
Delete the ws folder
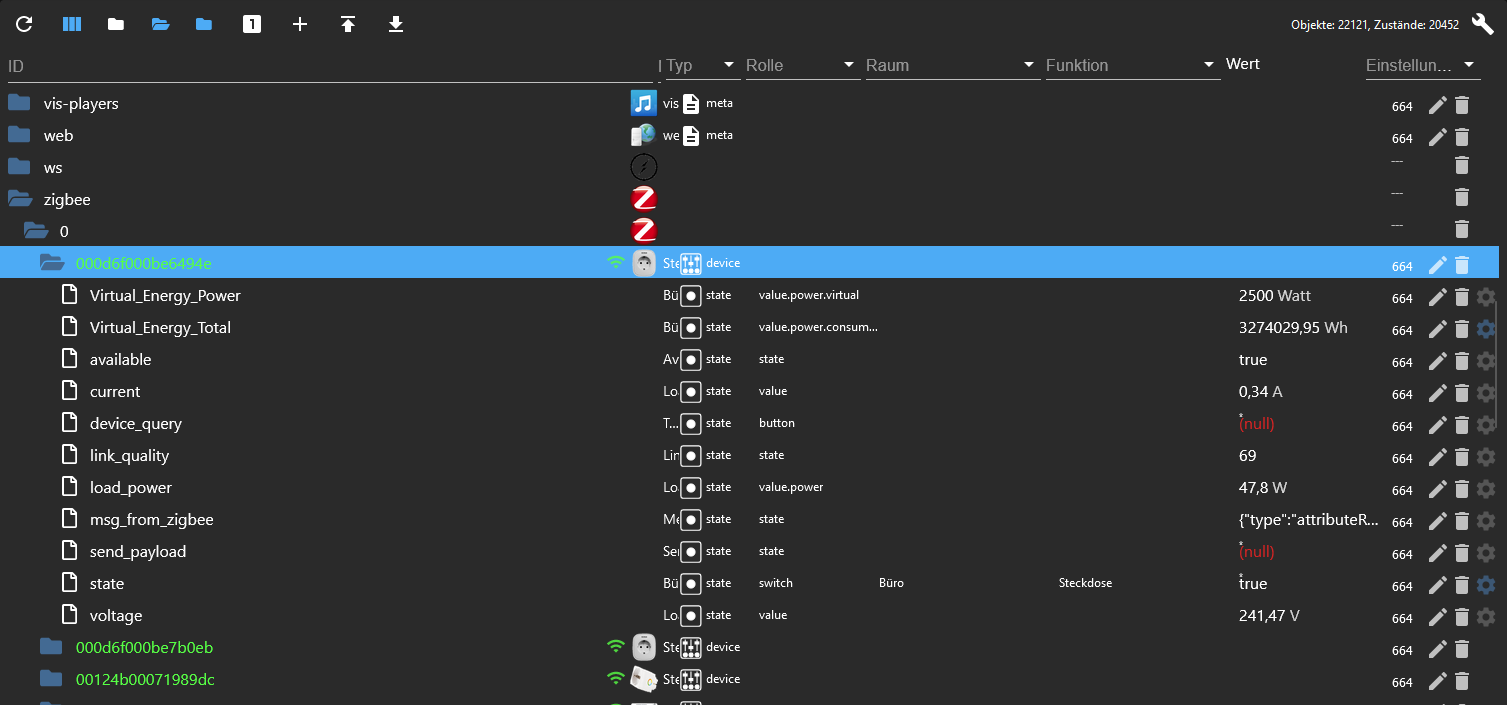click(1462, 165)
